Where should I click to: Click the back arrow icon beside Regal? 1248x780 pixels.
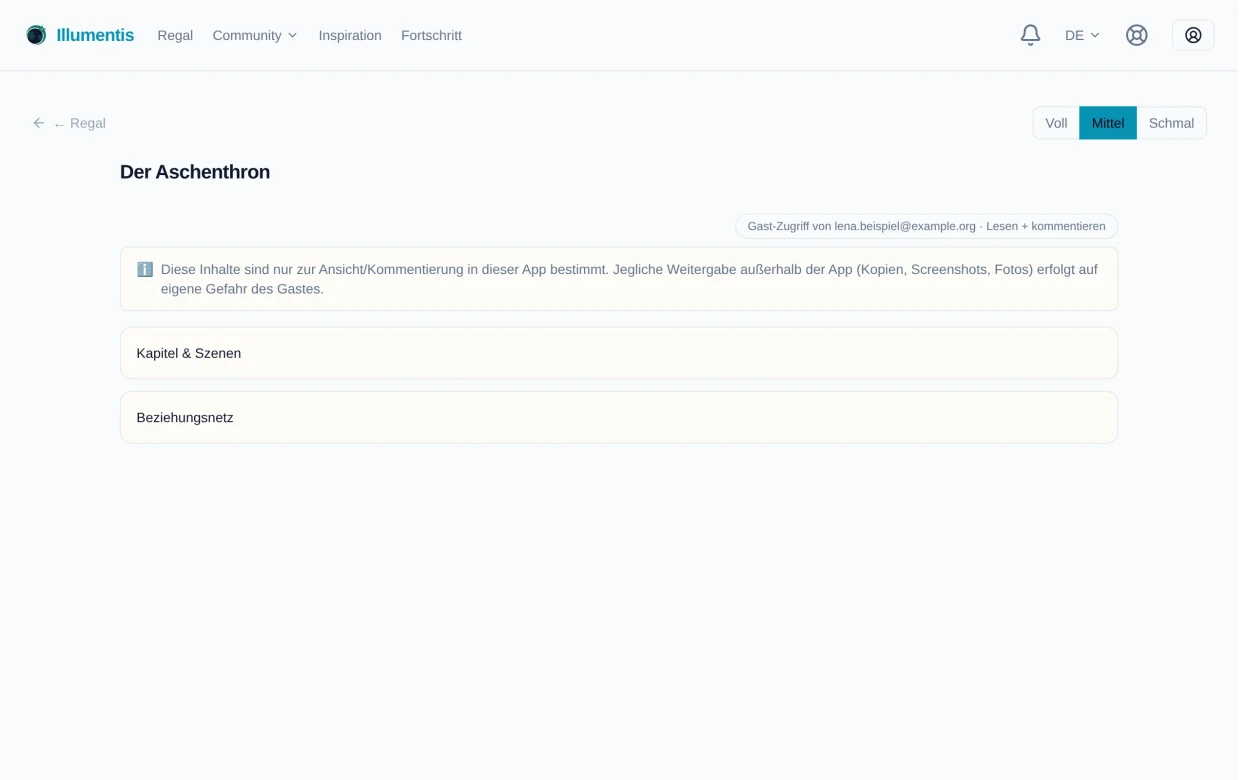pos(39,123)
